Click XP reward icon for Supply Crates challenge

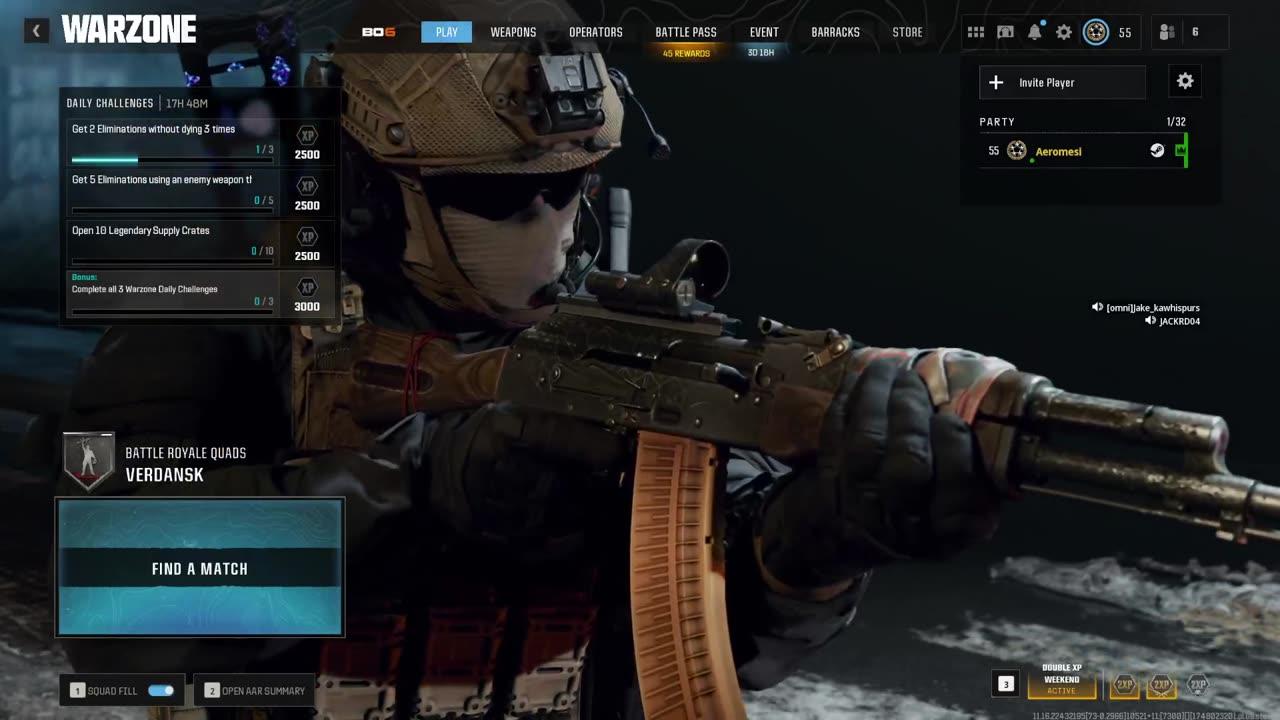pos(308,237)
